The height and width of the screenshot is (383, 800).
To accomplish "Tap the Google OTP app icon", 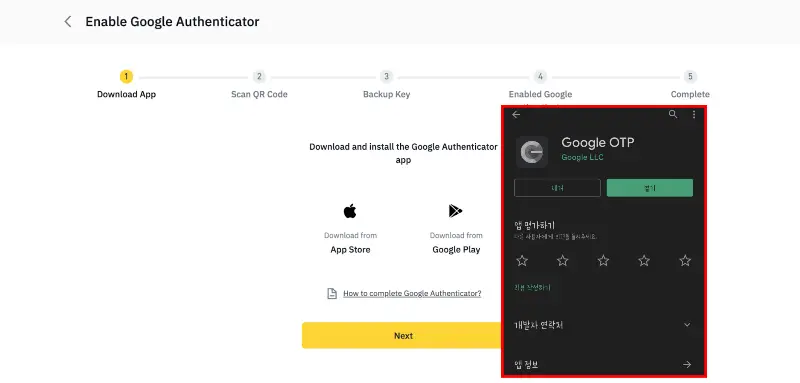I will [x=532, y=151].
